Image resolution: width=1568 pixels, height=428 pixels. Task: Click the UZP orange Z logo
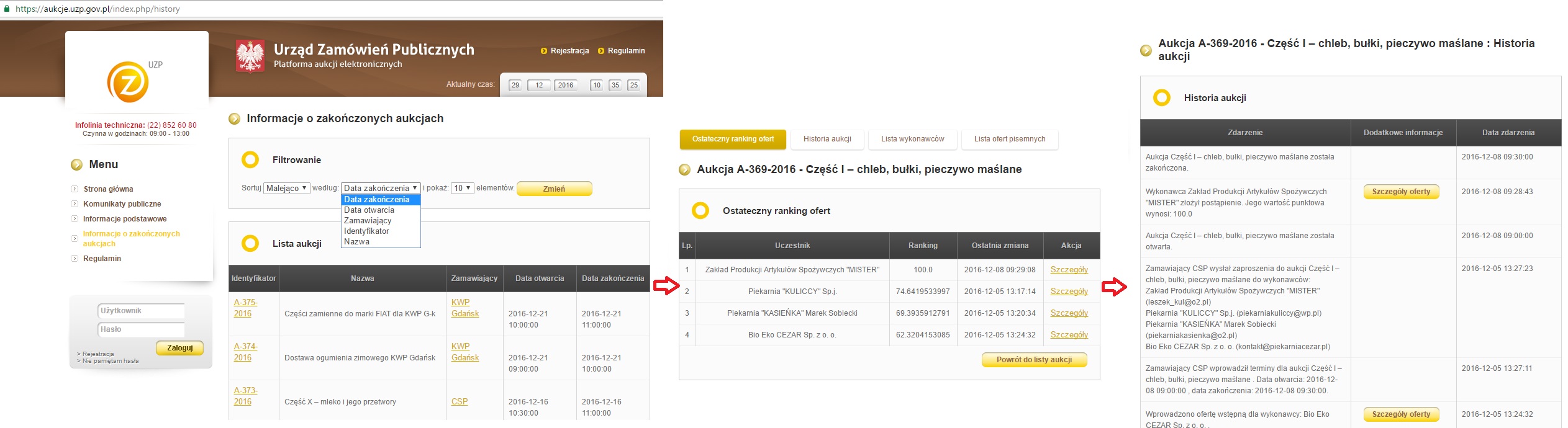[x=128, y=82]
